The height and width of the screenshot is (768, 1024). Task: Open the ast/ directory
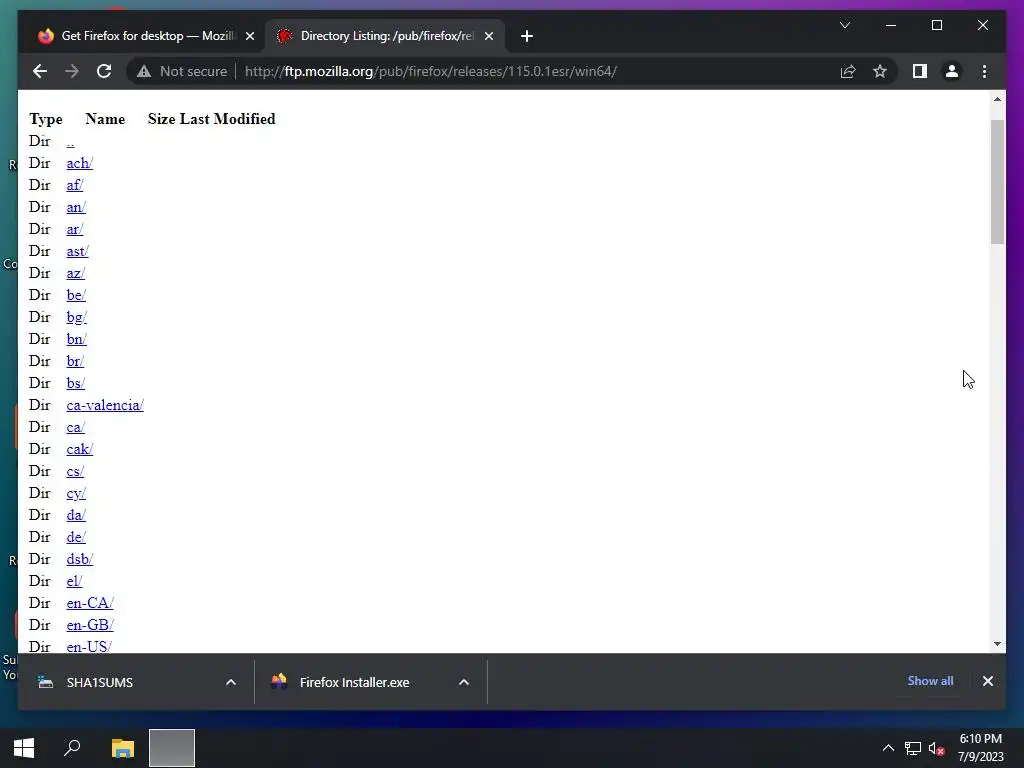[x=77, y=251]
